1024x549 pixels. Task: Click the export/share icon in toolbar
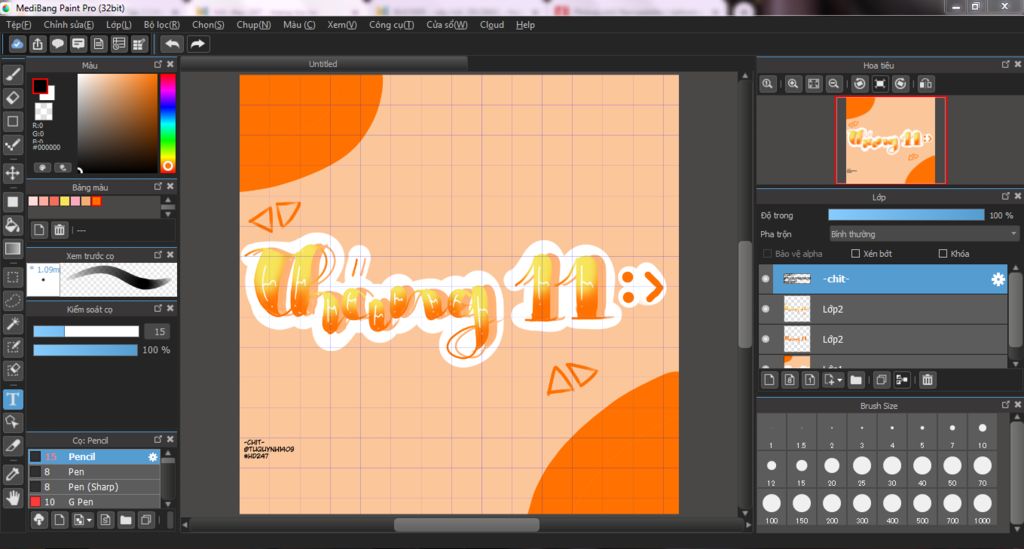[x=38, y=44]
